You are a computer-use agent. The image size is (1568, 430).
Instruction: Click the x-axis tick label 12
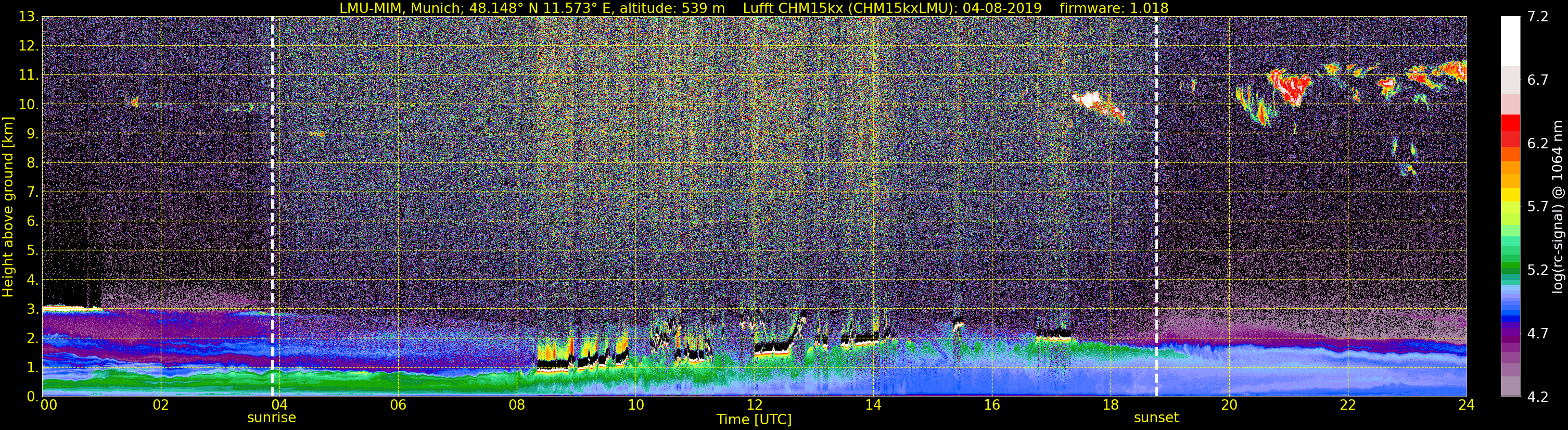[x=754, y=405]
